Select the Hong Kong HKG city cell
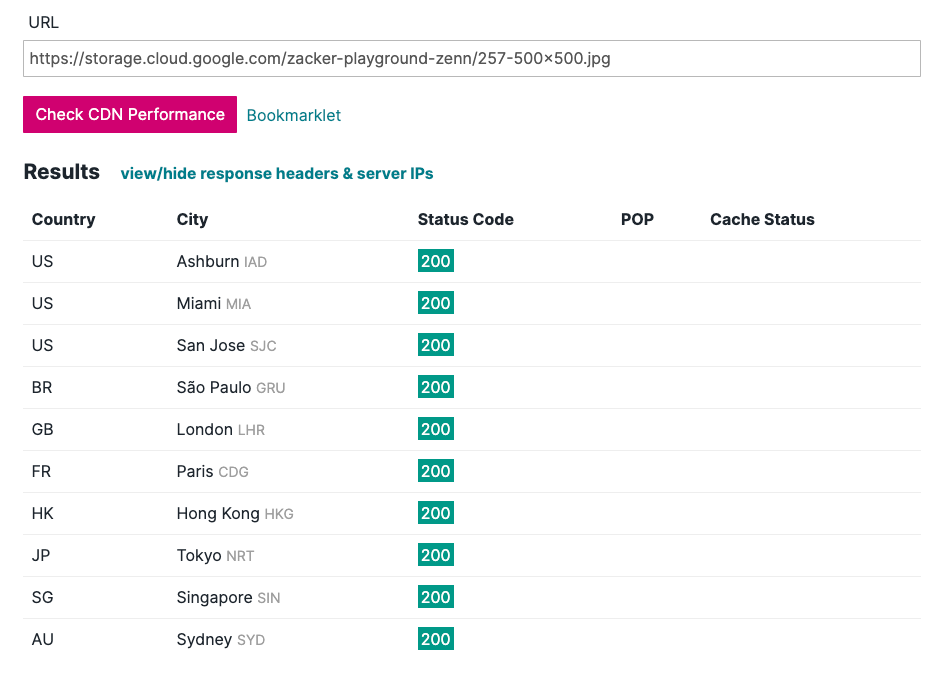Image resolution: width=952 pixels, height=685 pixels. pyautogui.click(x=235, y=514)
